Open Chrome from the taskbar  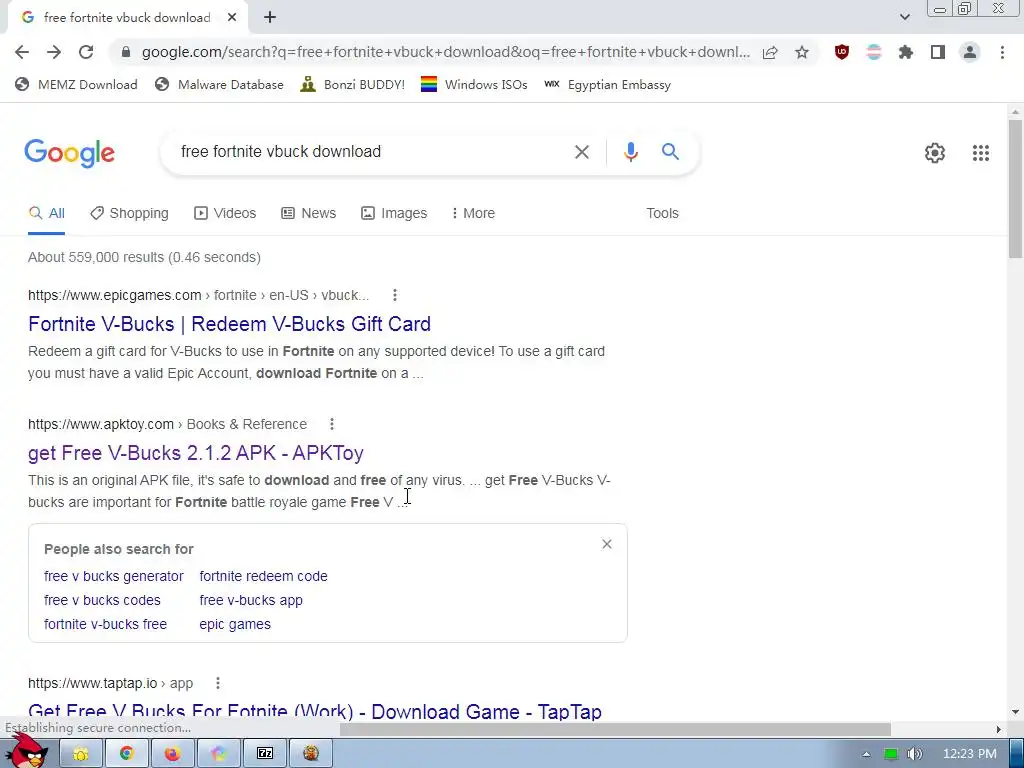tap(127, 754)
